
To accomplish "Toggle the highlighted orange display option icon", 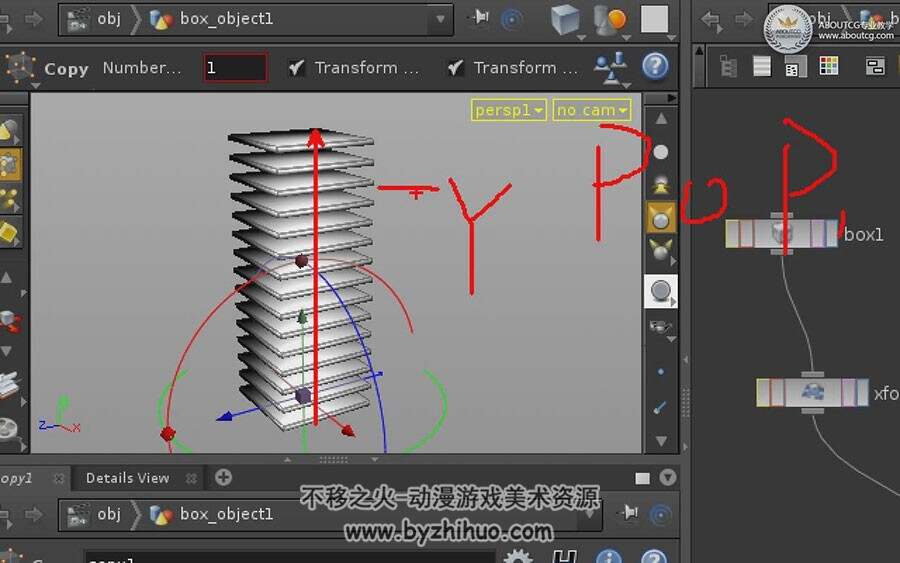I will 661,218.
